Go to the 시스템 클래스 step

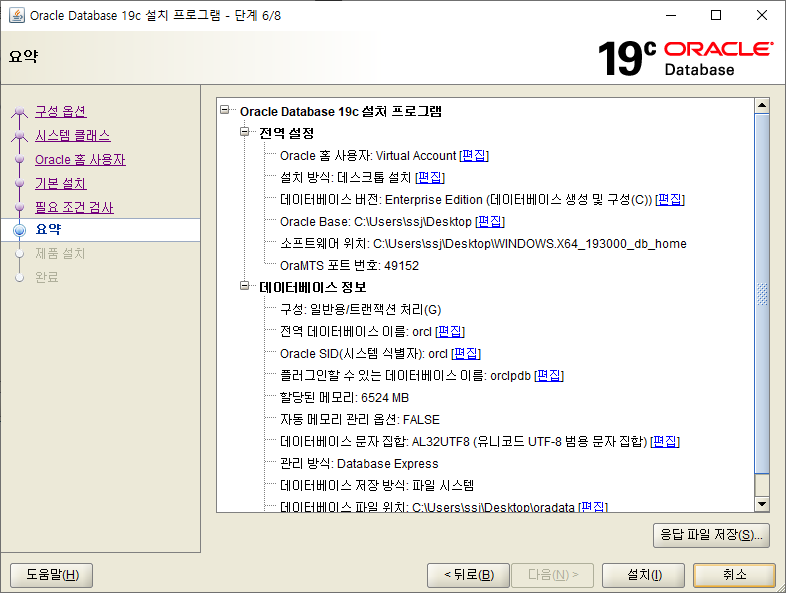73,135
